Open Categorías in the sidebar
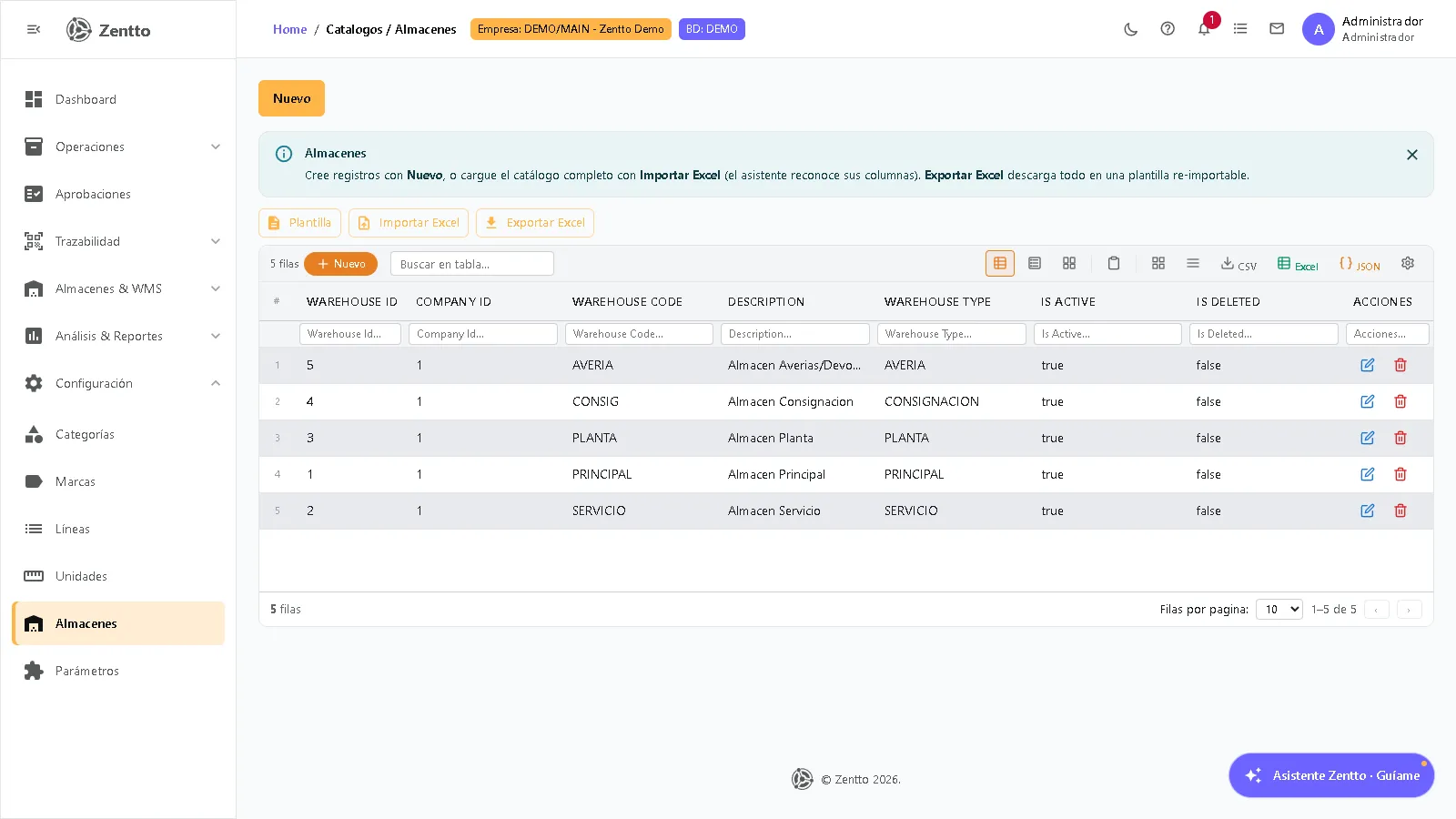1456x819 pixels. [118, 434]
